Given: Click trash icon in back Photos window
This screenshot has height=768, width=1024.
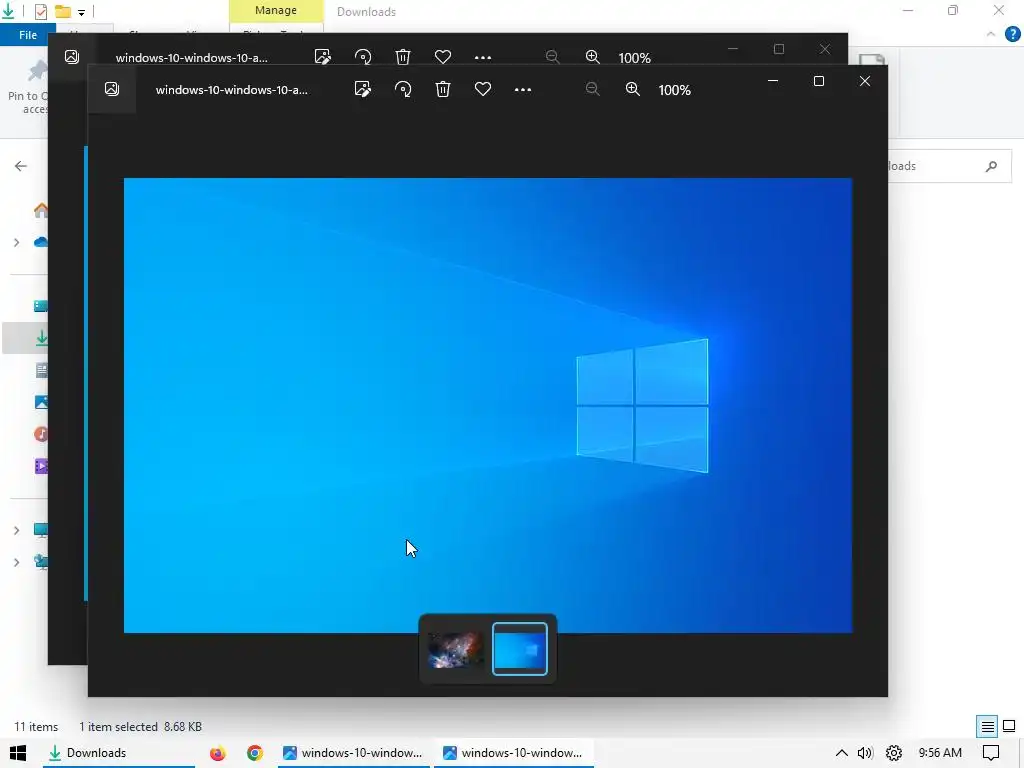Looking at the screenshot, I should point(403,57).
